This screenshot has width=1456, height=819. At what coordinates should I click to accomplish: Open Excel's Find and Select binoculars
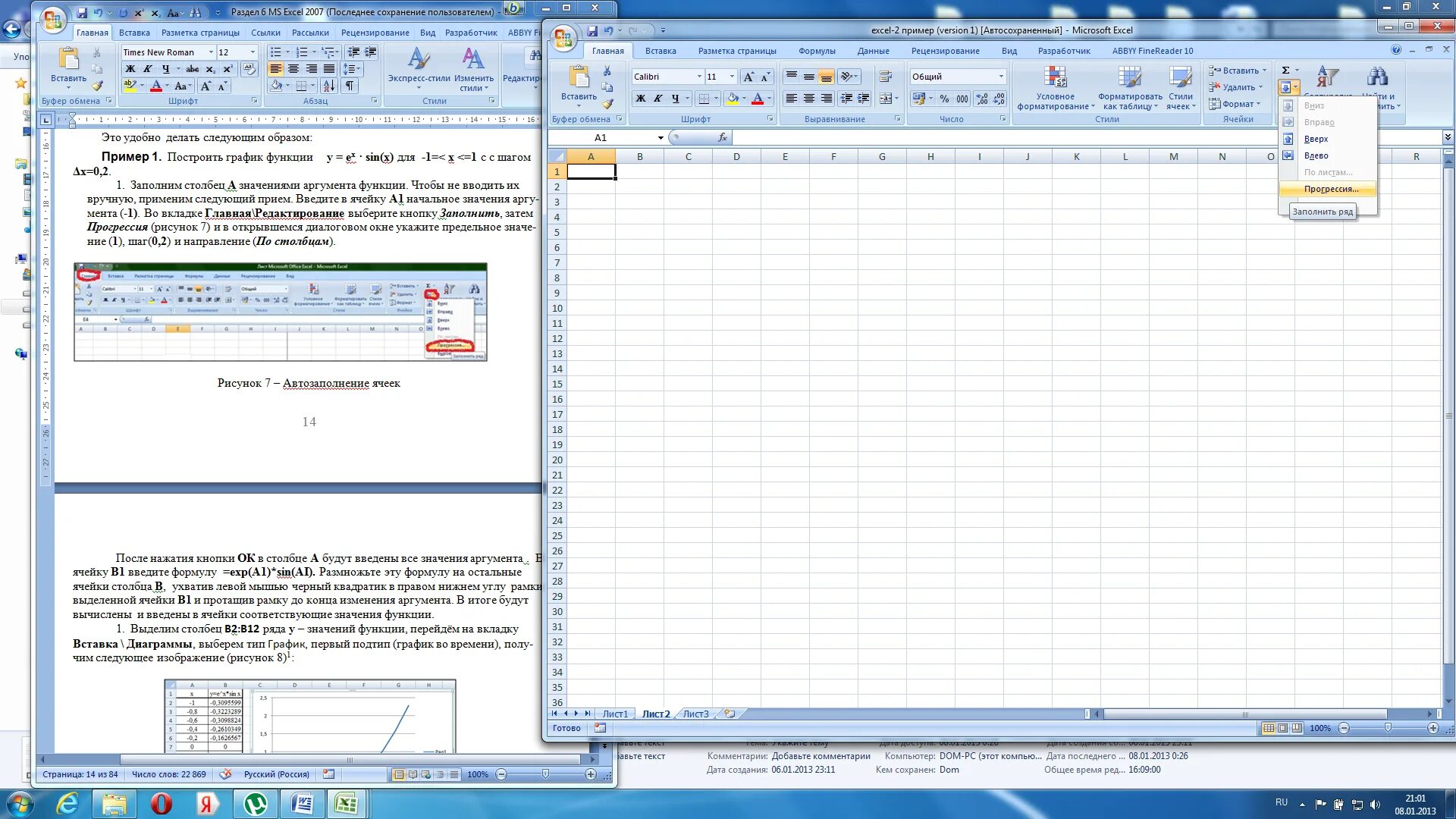click(1377, 77)
